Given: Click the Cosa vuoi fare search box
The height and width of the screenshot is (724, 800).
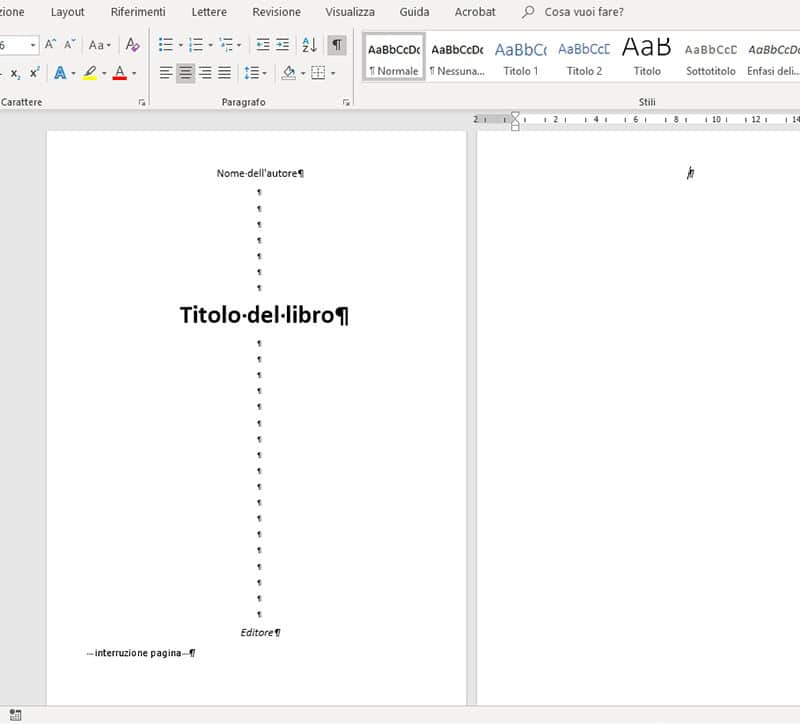Looking at the screenshot, I should click(x=584, y=12).
